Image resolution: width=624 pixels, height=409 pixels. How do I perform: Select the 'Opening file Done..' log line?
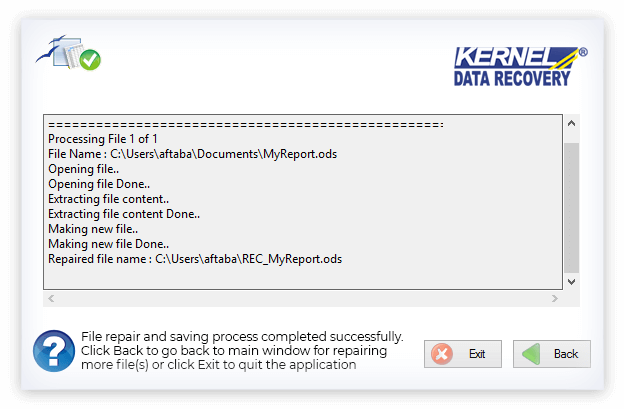(99, 184)
